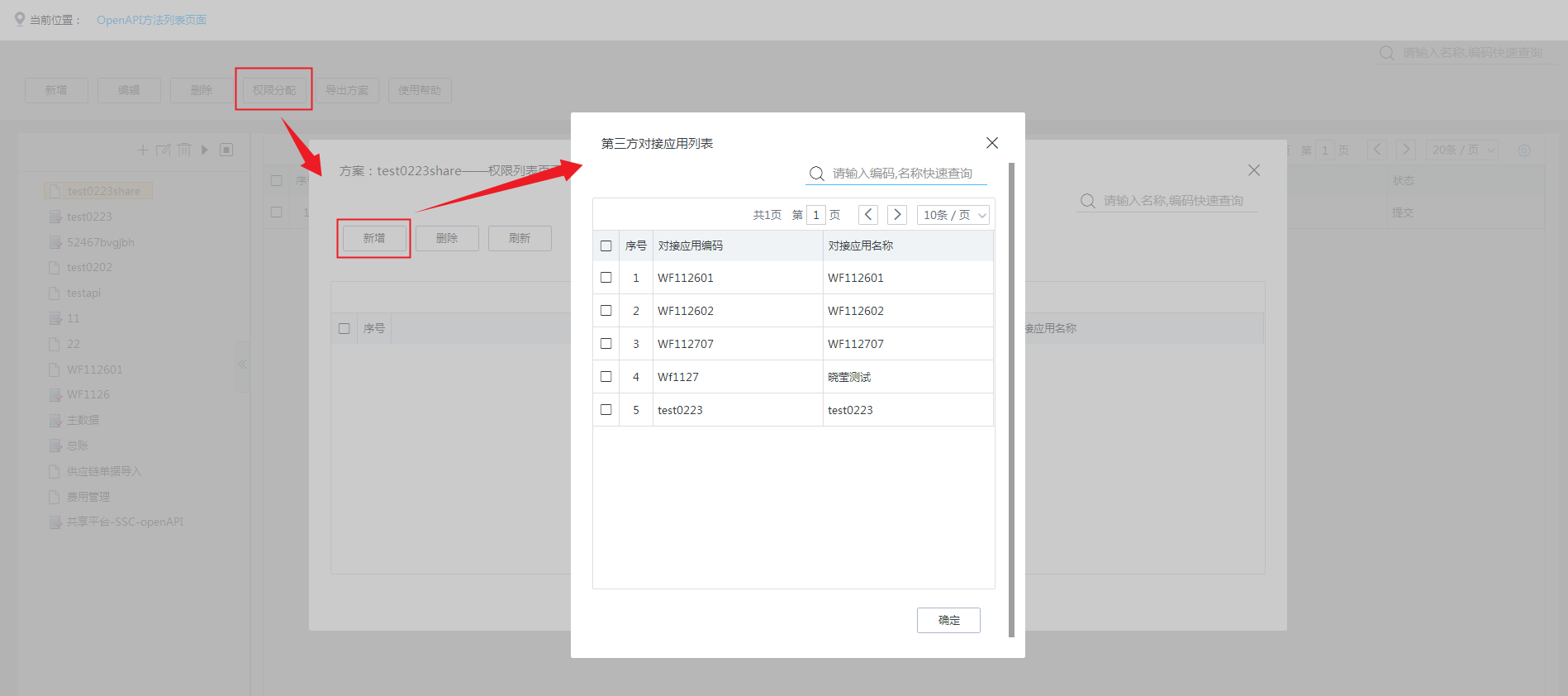This screenshot has width=1568, height=696.
Task: Click the delete trash icon above the tree
Action: (184, 150)
